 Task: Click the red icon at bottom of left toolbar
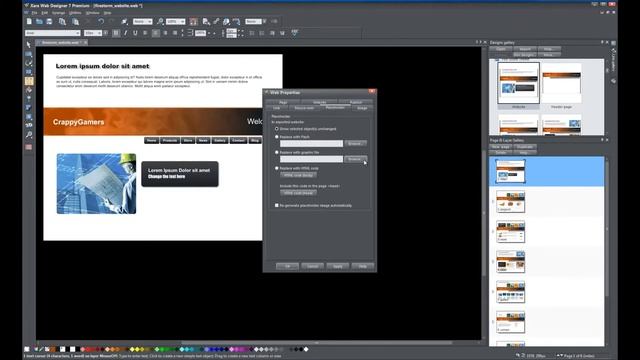tap(29, 147)
